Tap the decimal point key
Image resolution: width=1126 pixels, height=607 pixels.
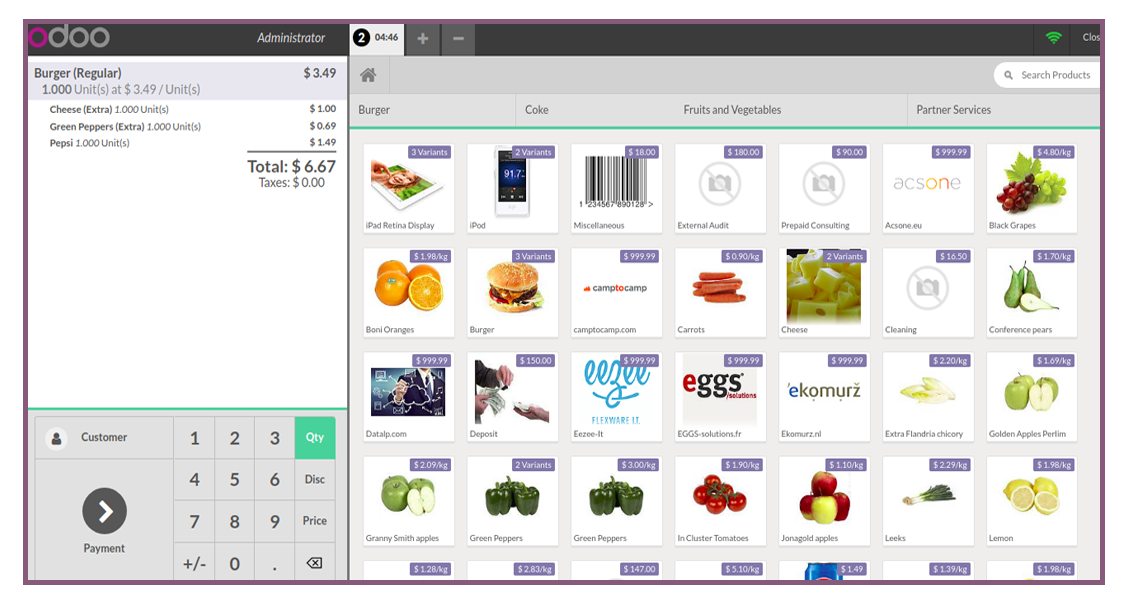click(274, 563)
